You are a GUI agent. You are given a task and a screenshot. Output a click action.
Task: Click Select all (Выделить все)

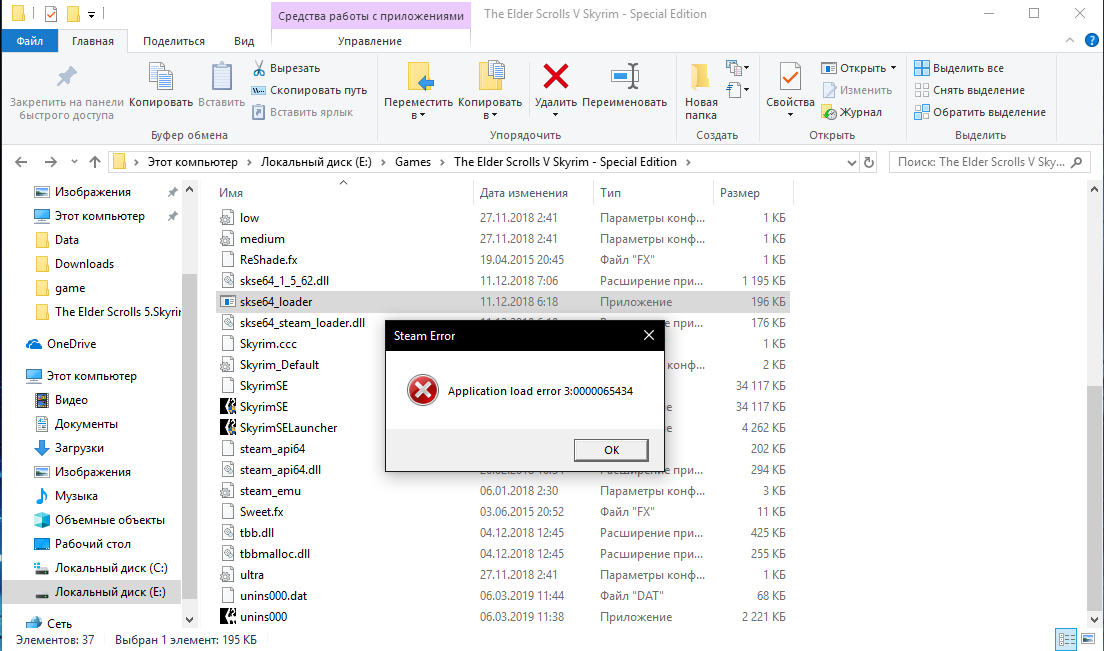point(958,68)
